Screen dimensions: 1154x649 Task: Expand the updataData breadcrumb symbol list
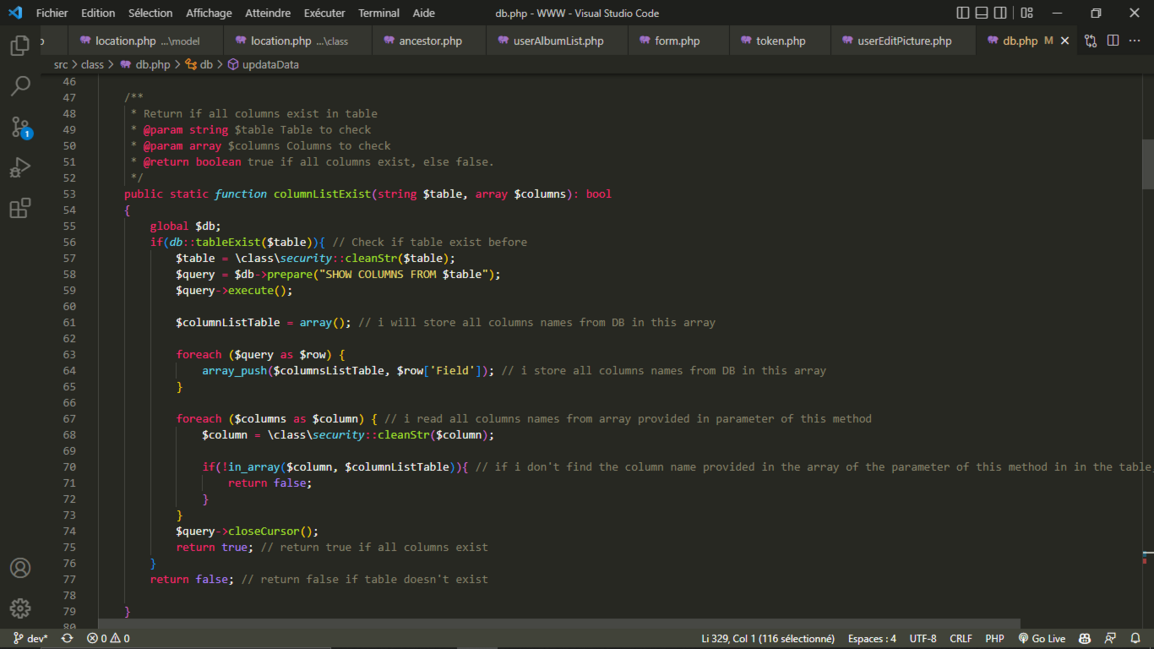[270, 64]
